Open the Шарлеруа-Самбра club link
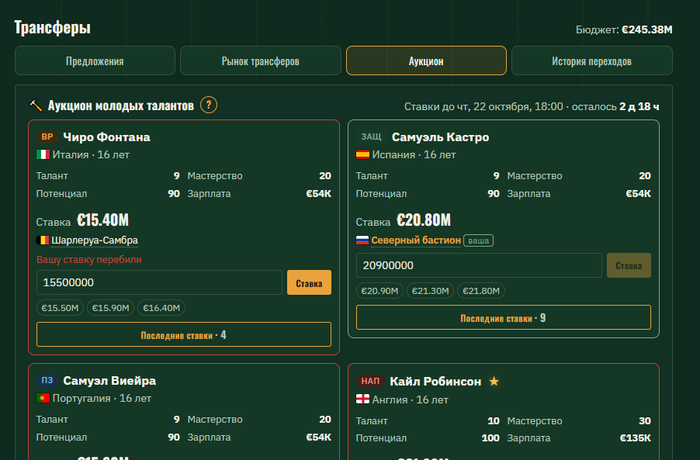Viewport: 700px width, 460px height. click(95, 240)
